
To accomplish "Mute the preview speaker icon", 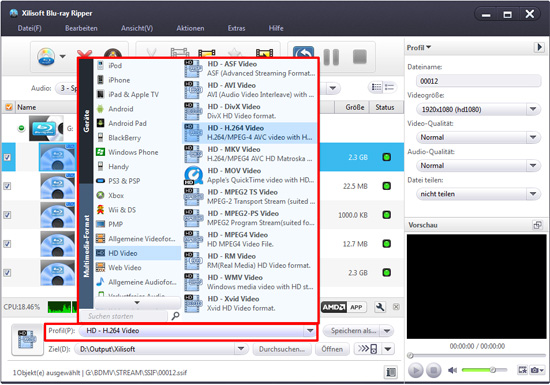I will [x=452, y=370].
